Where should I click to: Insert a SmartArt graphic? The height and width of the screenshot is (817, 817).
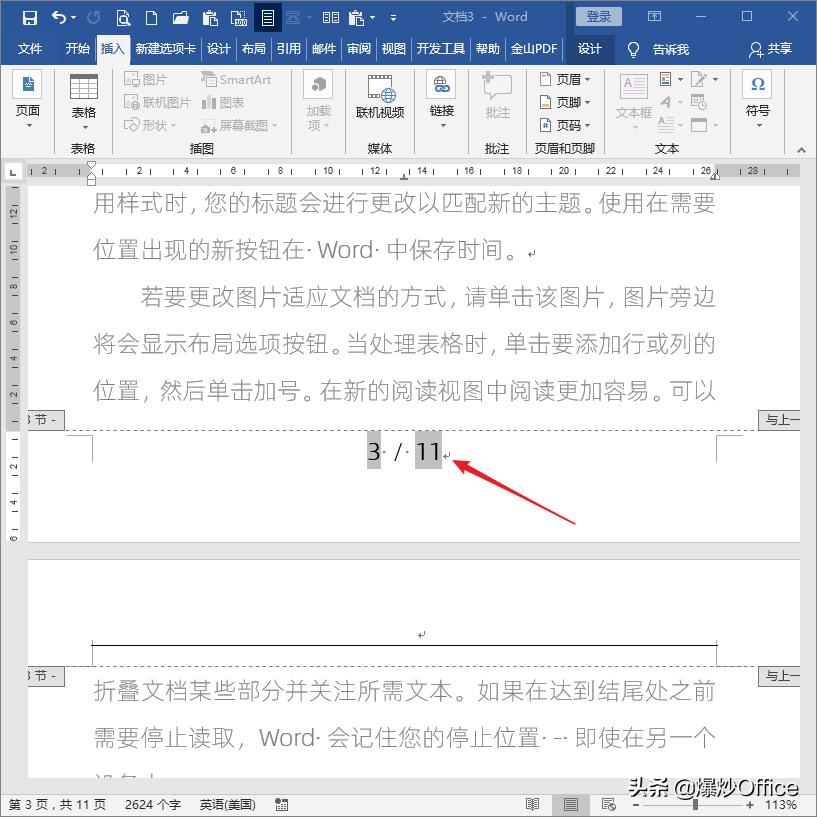pos(236,78)
